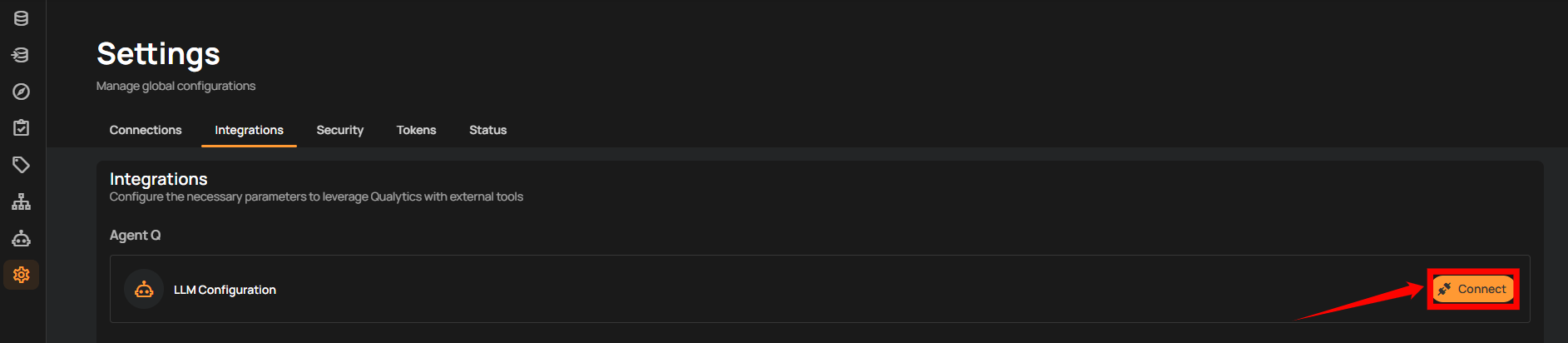Click the Settings gear icon in sidebar
Viewport: 1568px width, 343px height.
(x=22, y=275)
